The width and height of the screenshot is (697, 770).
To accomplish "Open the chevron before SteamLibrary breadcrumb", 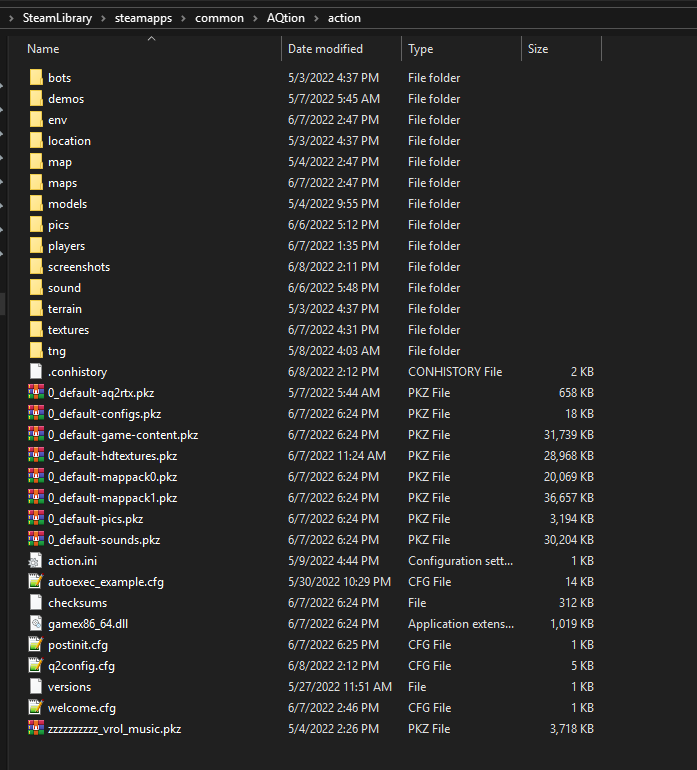I will (x=11, y=18).
